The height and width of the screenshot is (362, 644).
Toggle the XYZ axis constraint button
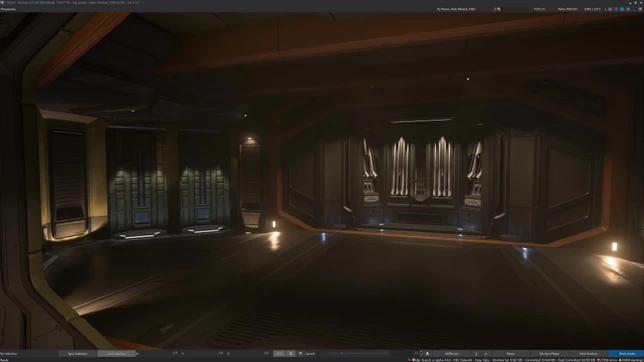pyautogui.click(x=279, y=353)
